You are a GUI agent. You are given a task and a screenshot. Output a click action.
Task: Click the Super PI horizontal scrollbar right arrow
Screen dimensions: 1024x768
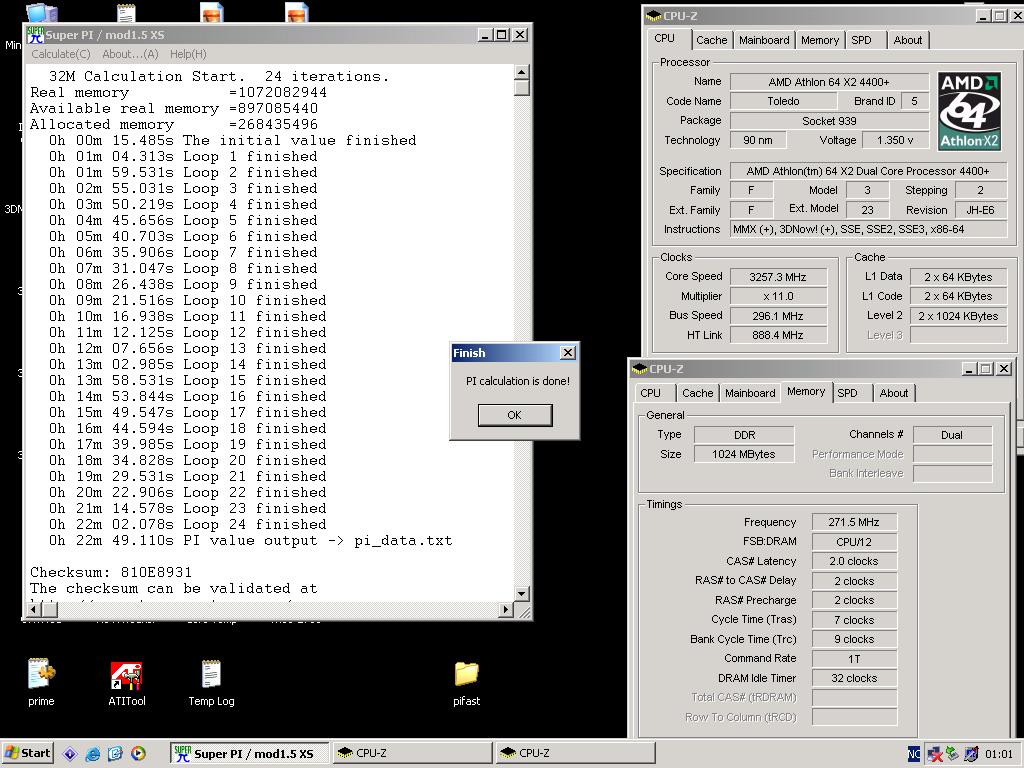click(x=505, y=609)
